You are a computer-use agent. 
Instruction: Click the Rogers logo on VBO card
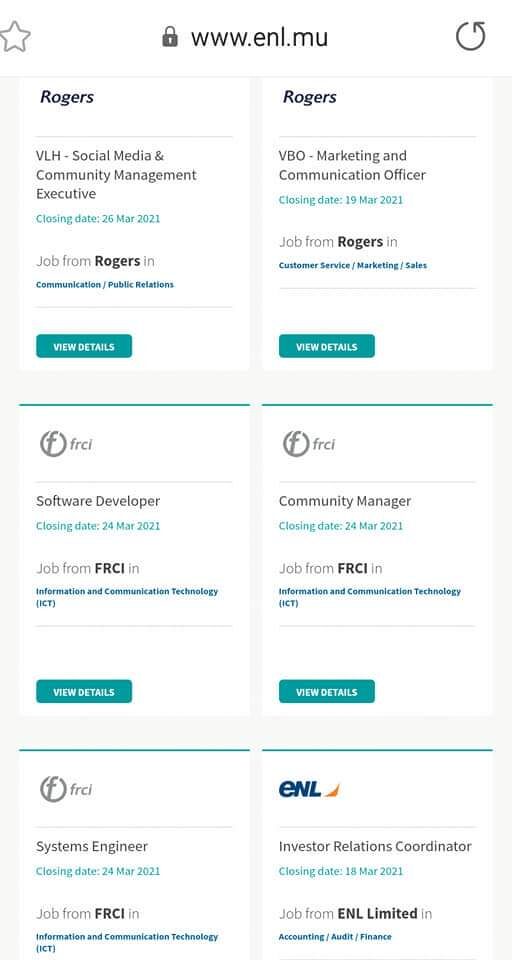(309, 97)
